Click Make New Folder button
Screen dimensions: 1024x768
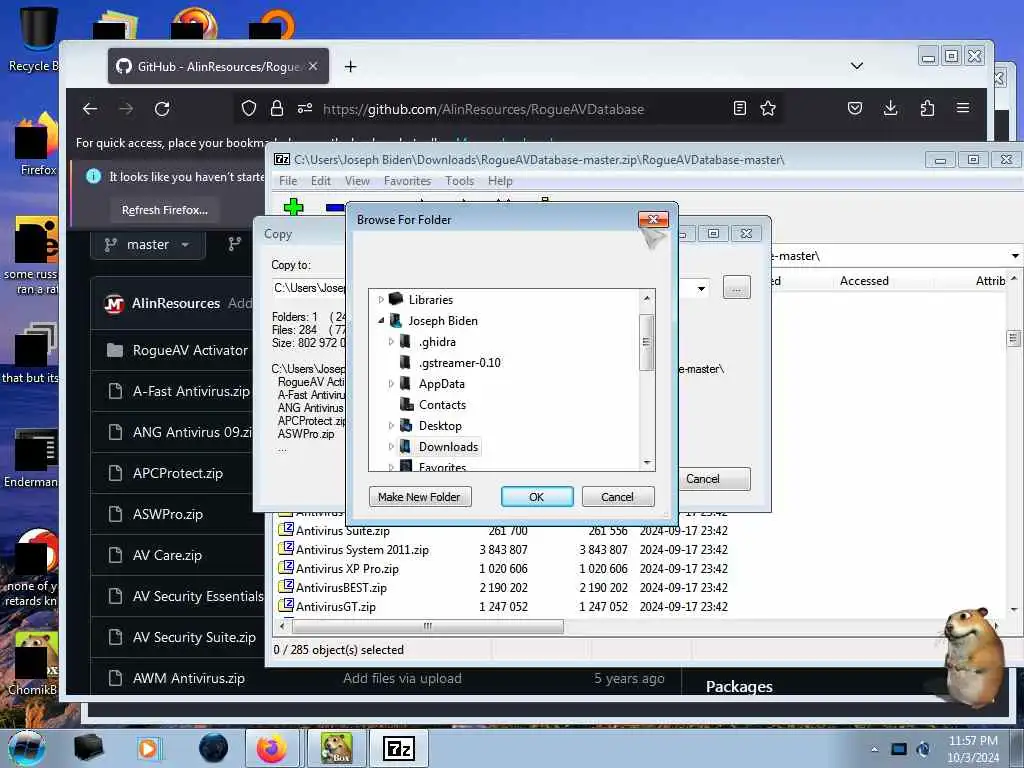419,497
